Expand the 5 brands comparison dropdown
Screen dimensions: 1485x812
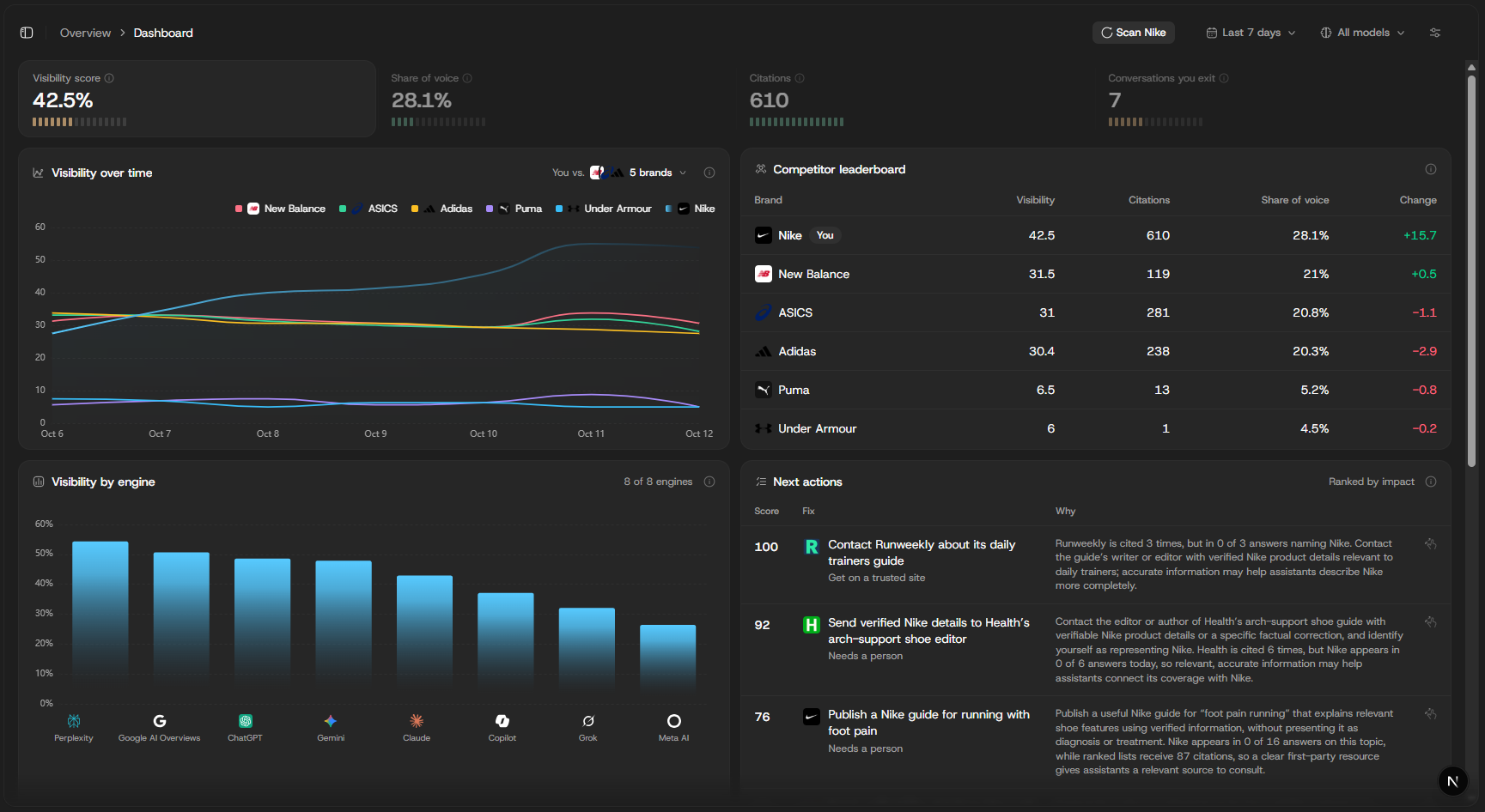coord(639,173)
